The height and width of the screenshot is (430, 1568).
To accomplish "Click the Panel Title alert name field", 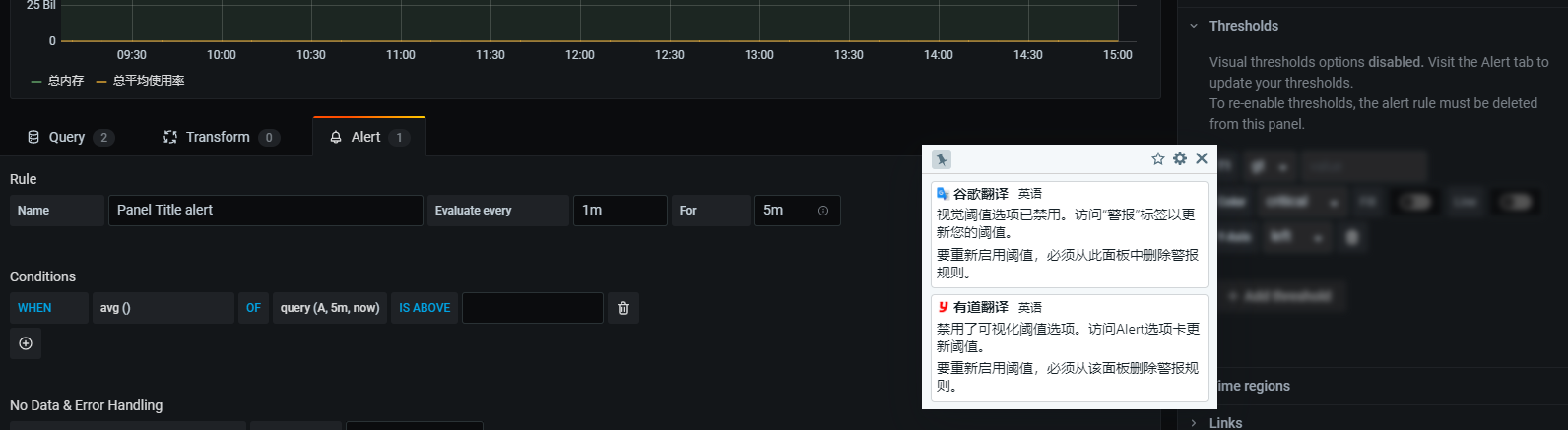I will tap(265, 211).
